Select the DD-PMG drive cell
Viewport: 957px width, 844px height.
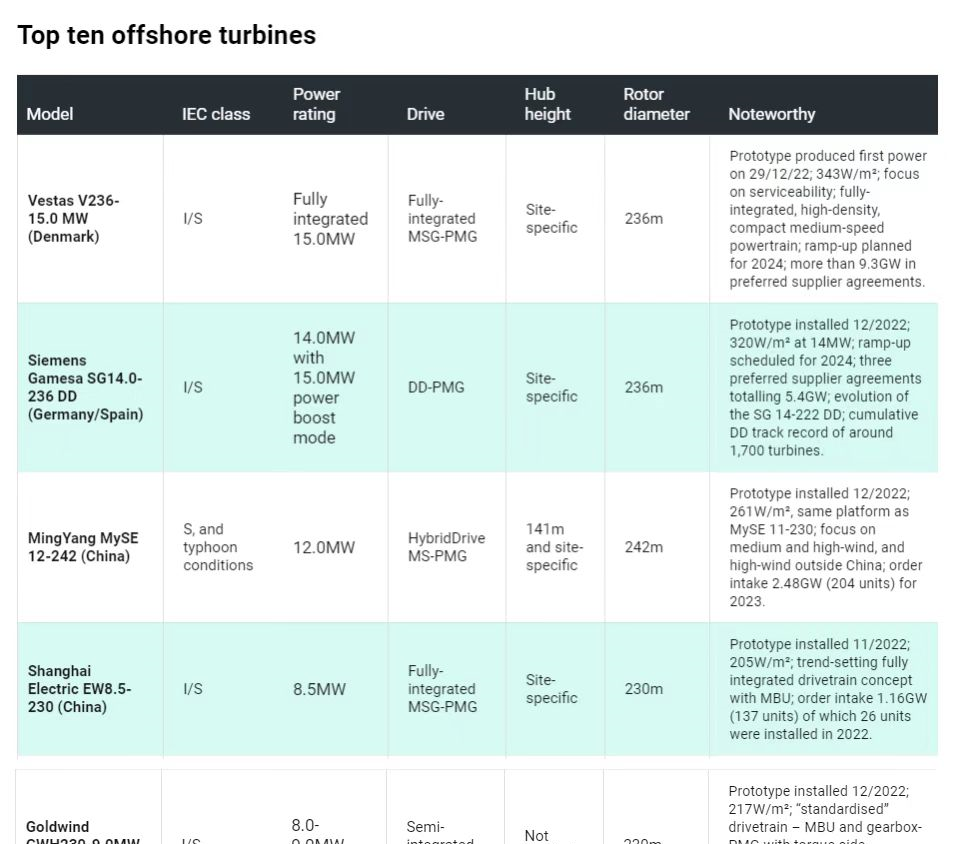click(x=436, y=387)
